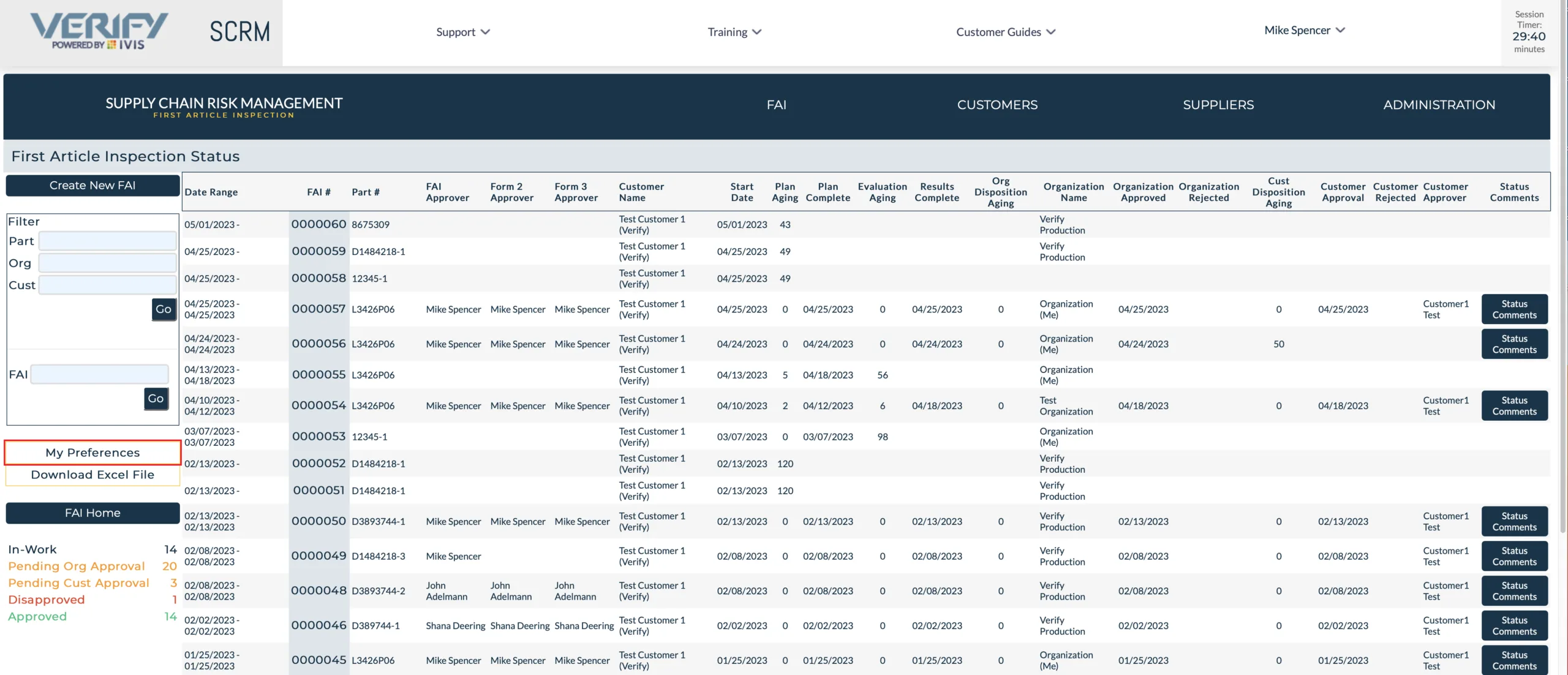Click the Start Date column header

742,192
